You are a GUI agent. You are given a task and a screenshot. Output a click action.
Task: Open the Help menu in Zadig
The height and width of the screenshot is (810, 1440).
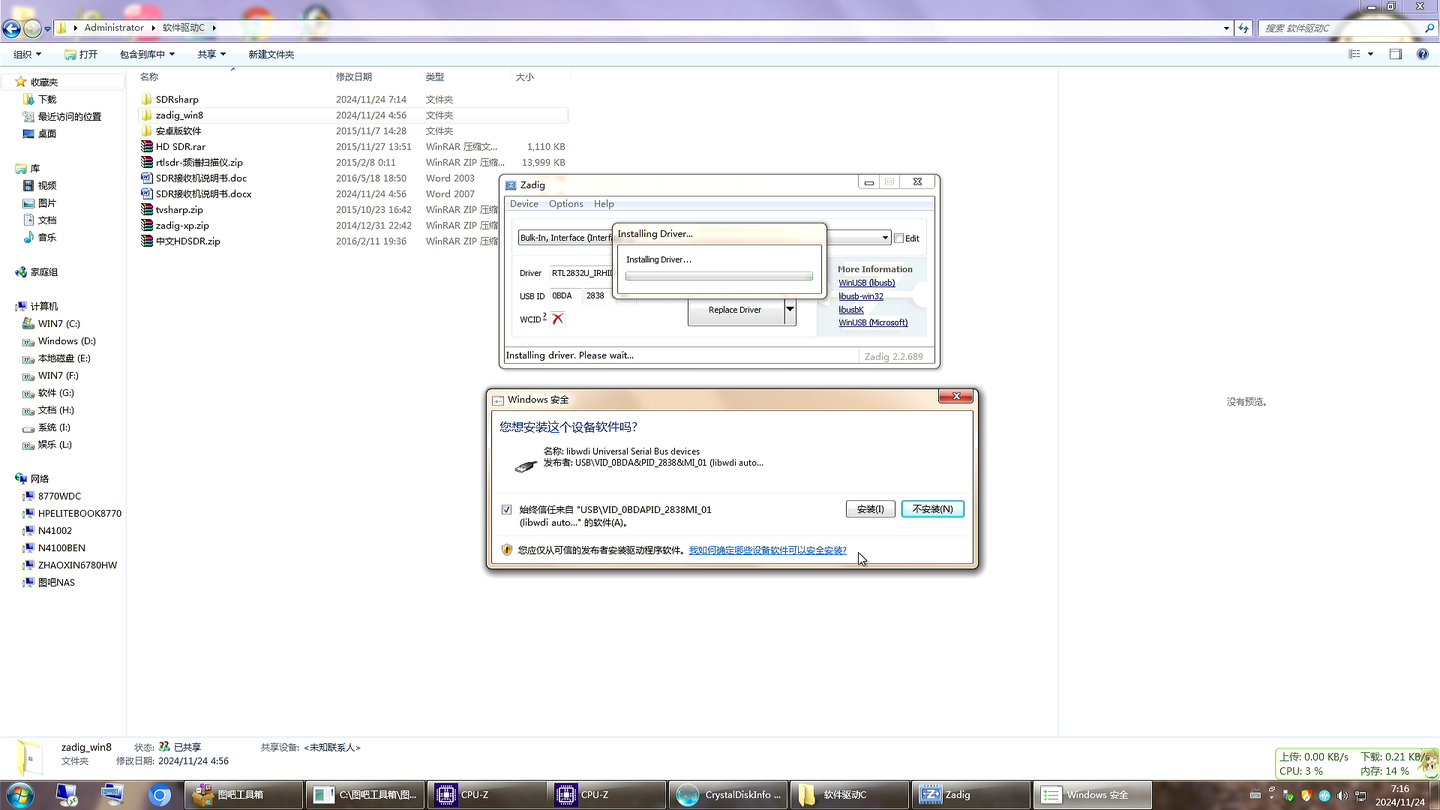pos(604,204)
